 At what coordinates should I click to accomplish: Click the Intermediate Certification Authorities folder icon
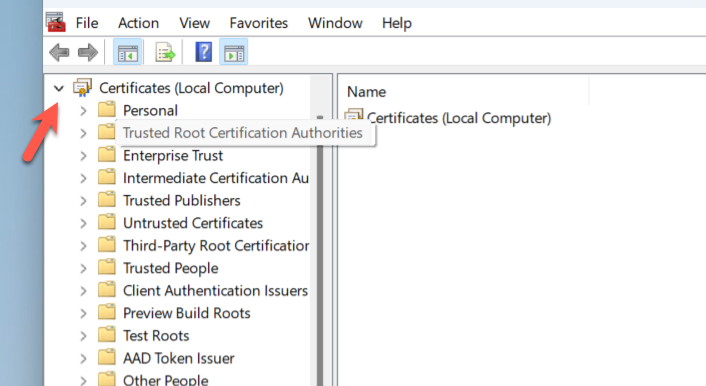click(107, 177)
